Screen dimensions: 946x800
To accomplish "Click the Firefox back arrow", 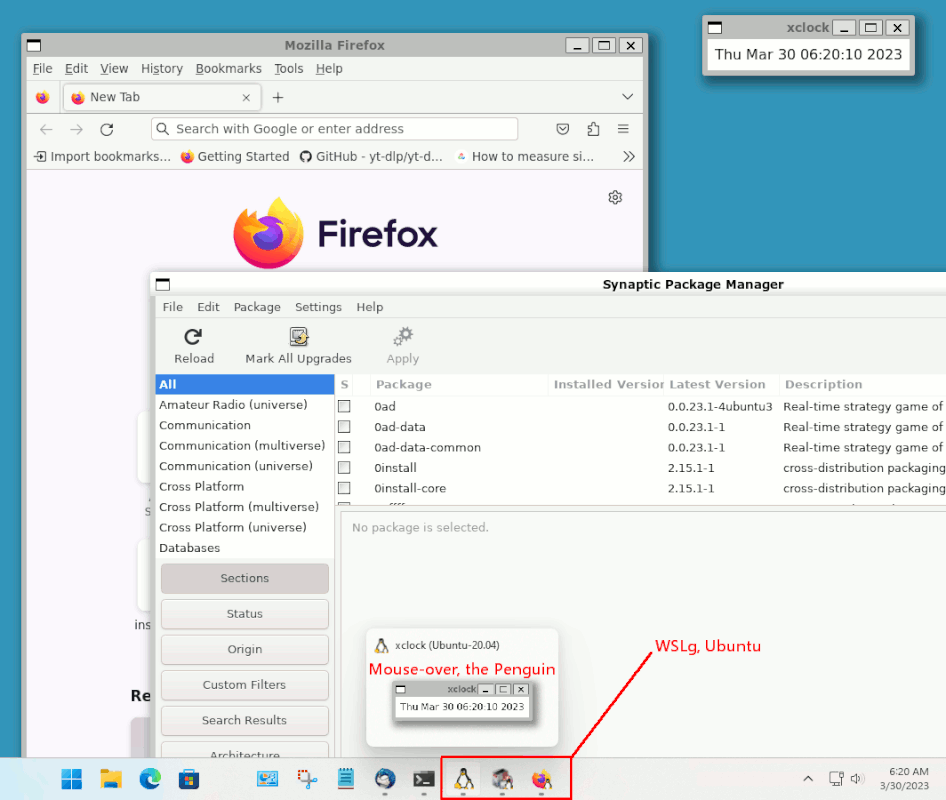I will pos(46,129).
